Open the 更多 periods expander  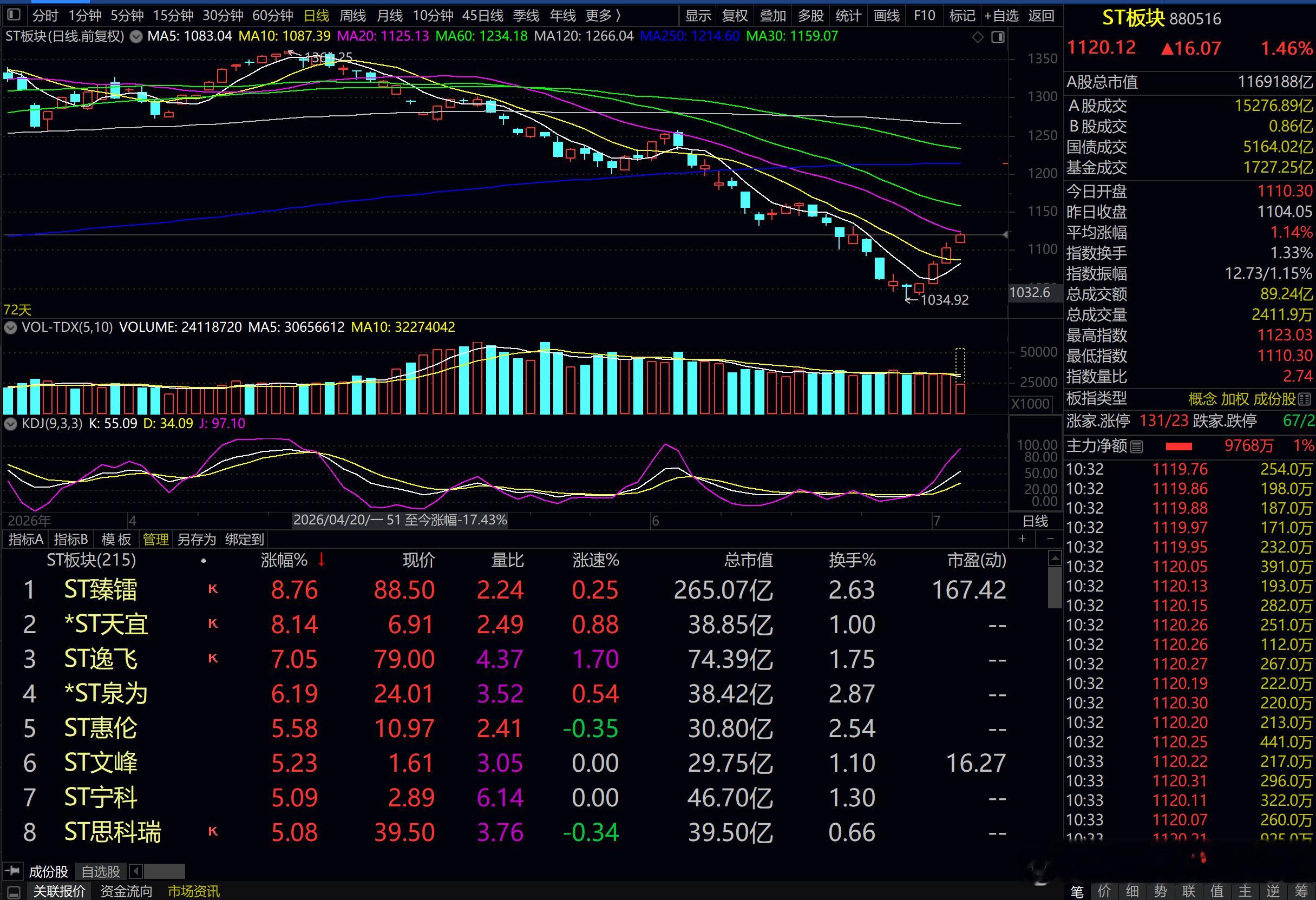click(x=604, y=15)
